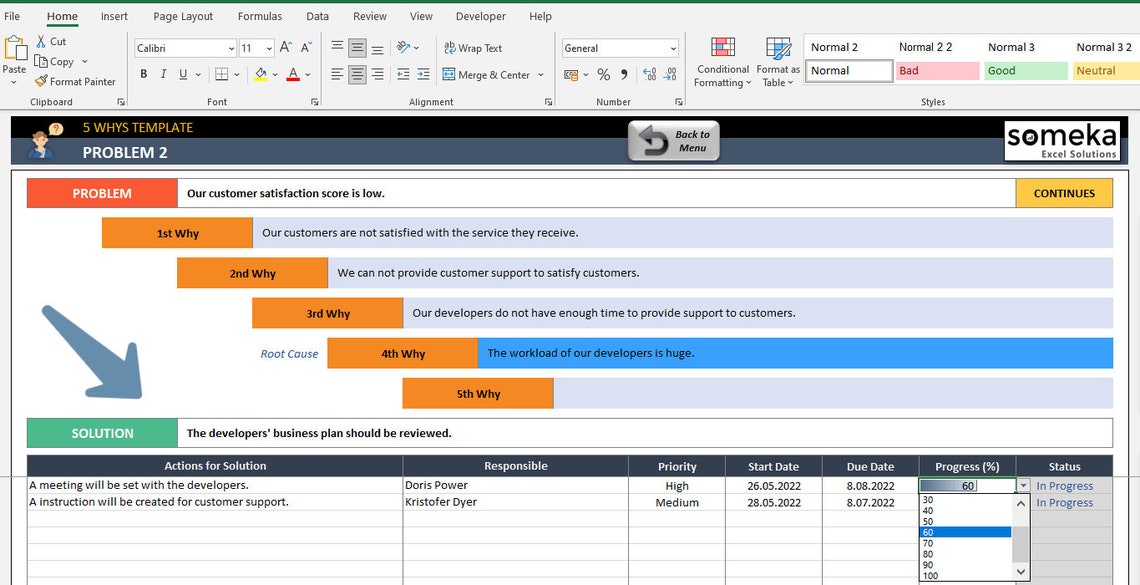Viewport: 1140px width, 585px height.
Task: Click the Comma Style icon
Action: pyautogui.click(x=622, y=74)
